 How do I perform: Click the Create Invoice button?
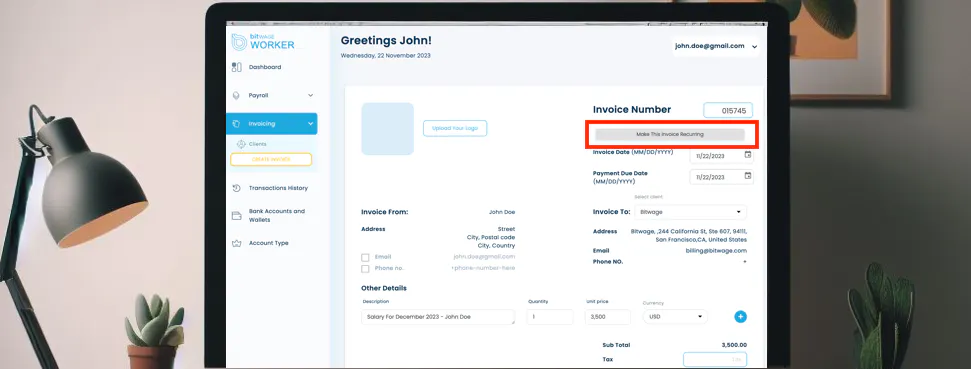(x=271, y=160)
